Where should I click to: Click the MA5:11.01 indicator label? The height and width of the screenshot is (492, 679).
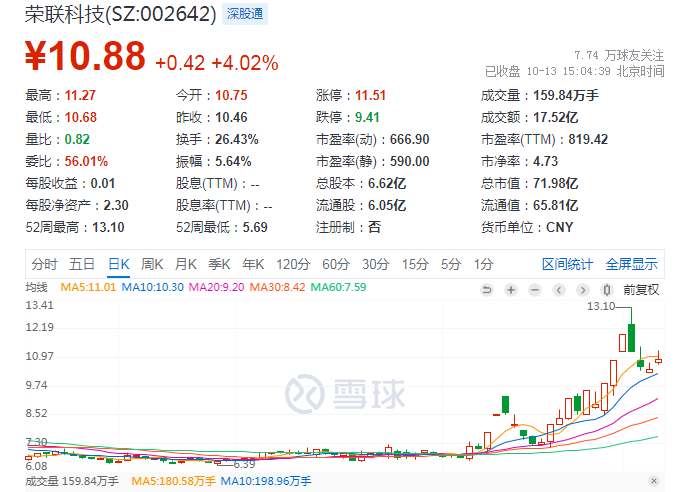[88, 287]
